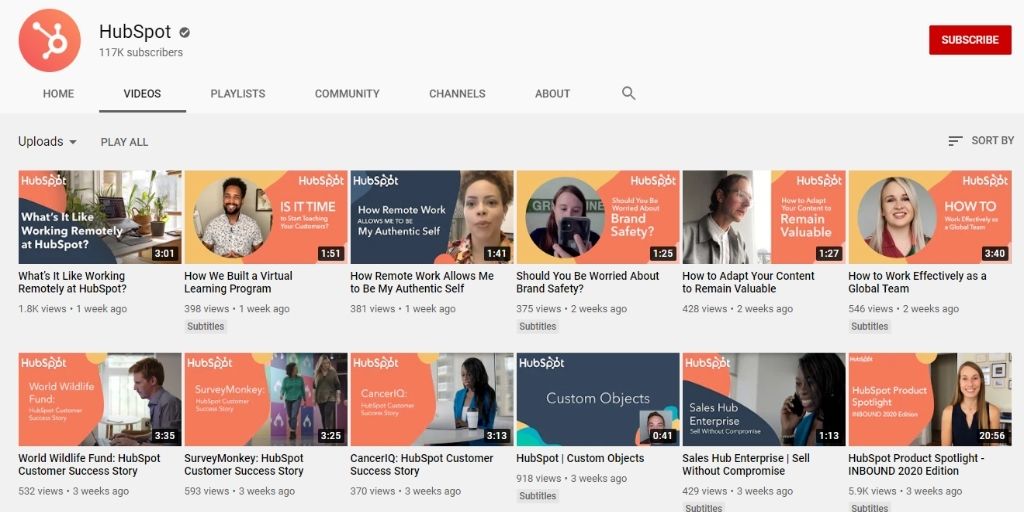Click the 0:41 duration badge

tap(662, 436)
